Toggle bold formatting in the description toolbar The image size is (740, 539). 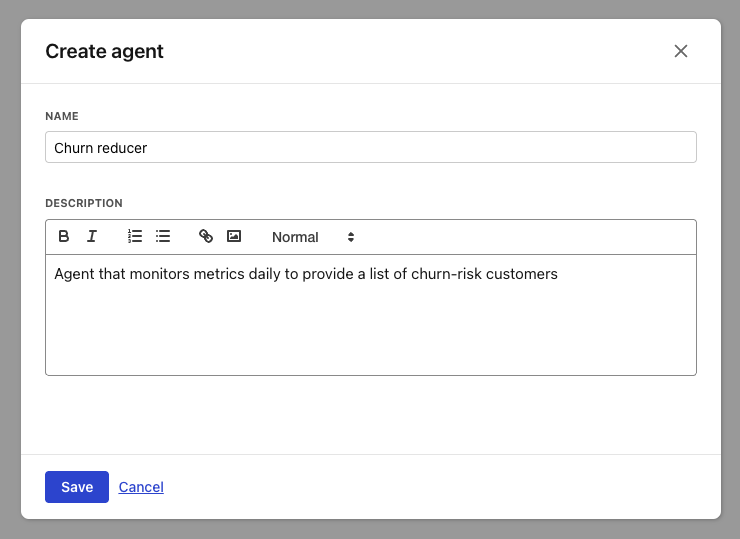(64, 237)
